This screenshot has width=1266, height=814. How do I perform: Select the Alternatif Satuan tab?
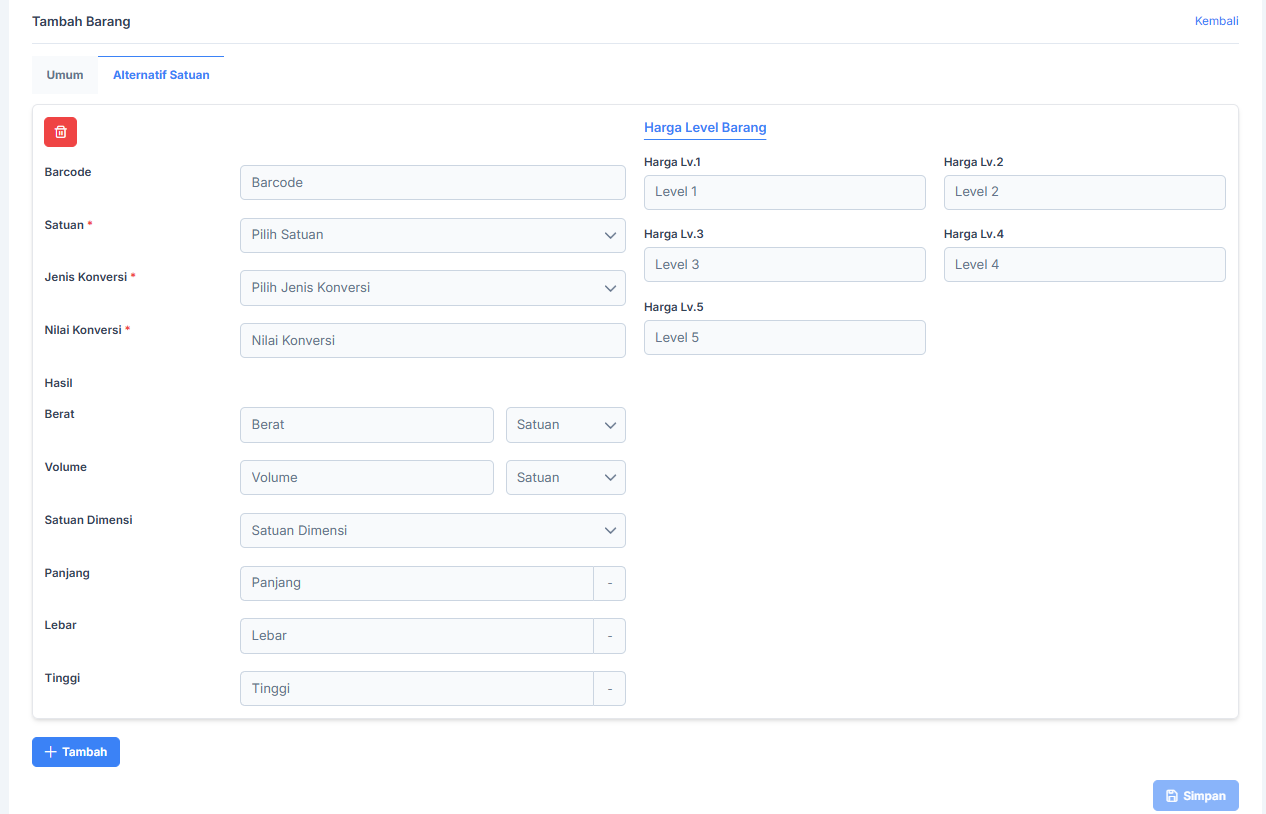[161, 75]
